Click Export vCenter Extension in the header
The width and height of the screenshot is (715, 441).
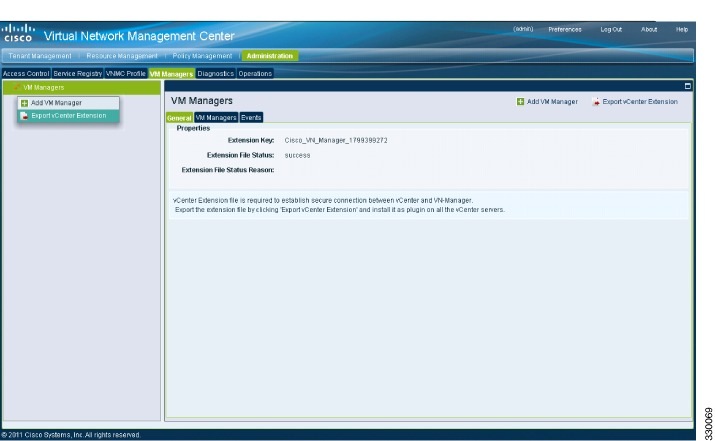click(635, 102)
